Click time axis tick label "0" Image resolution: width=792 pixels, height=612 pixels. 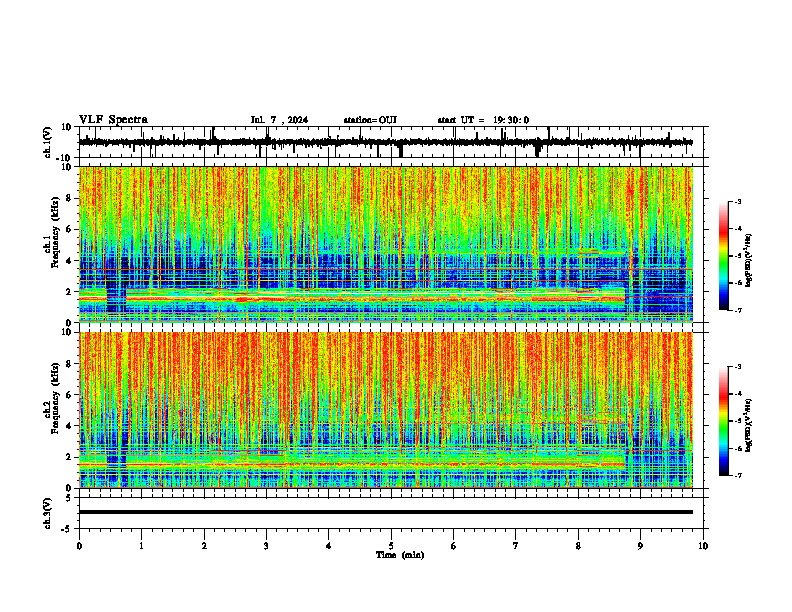point(79,546)
